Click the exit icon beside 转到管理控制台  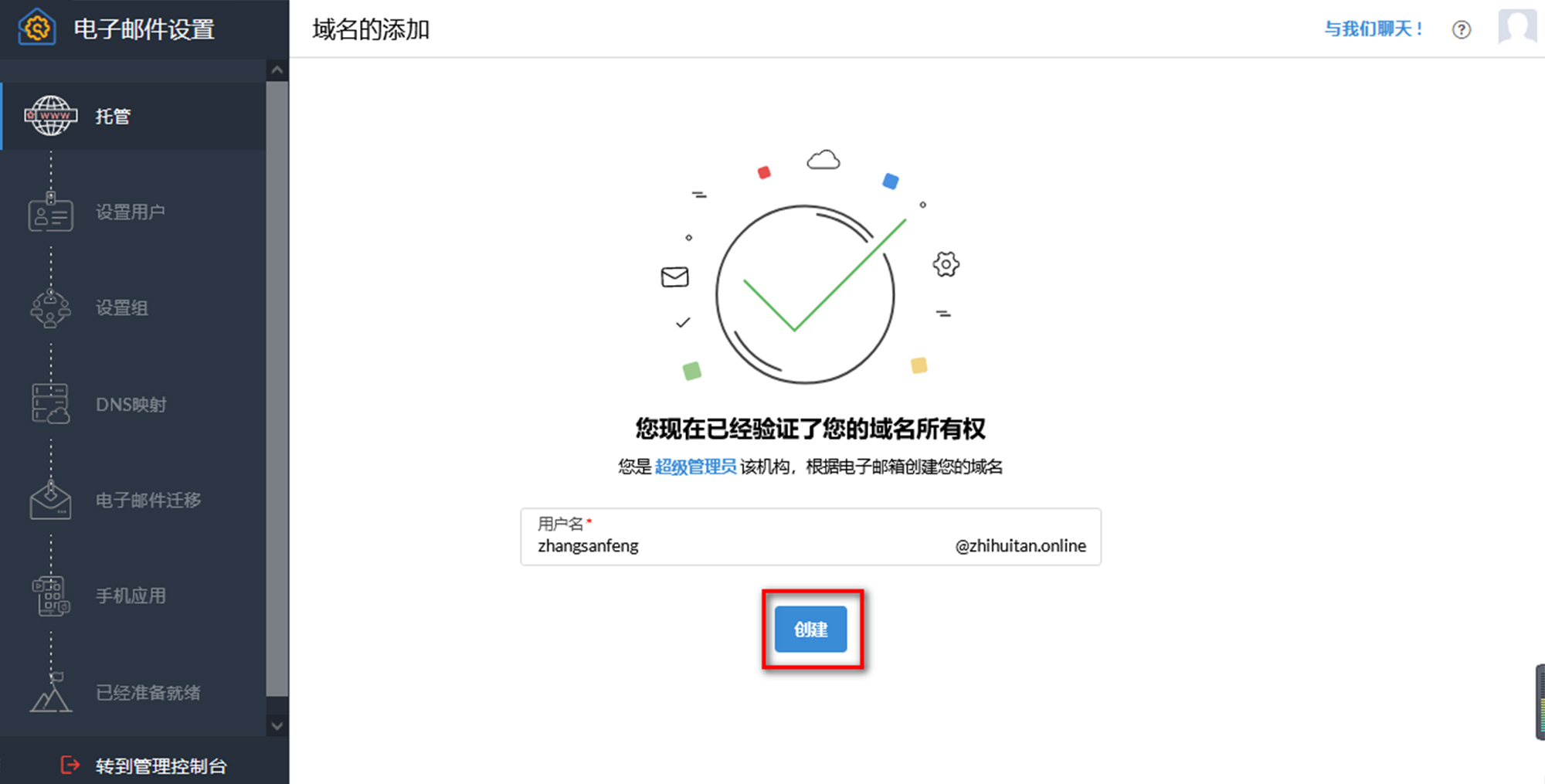pyautogui.click(x=70, y=765)
